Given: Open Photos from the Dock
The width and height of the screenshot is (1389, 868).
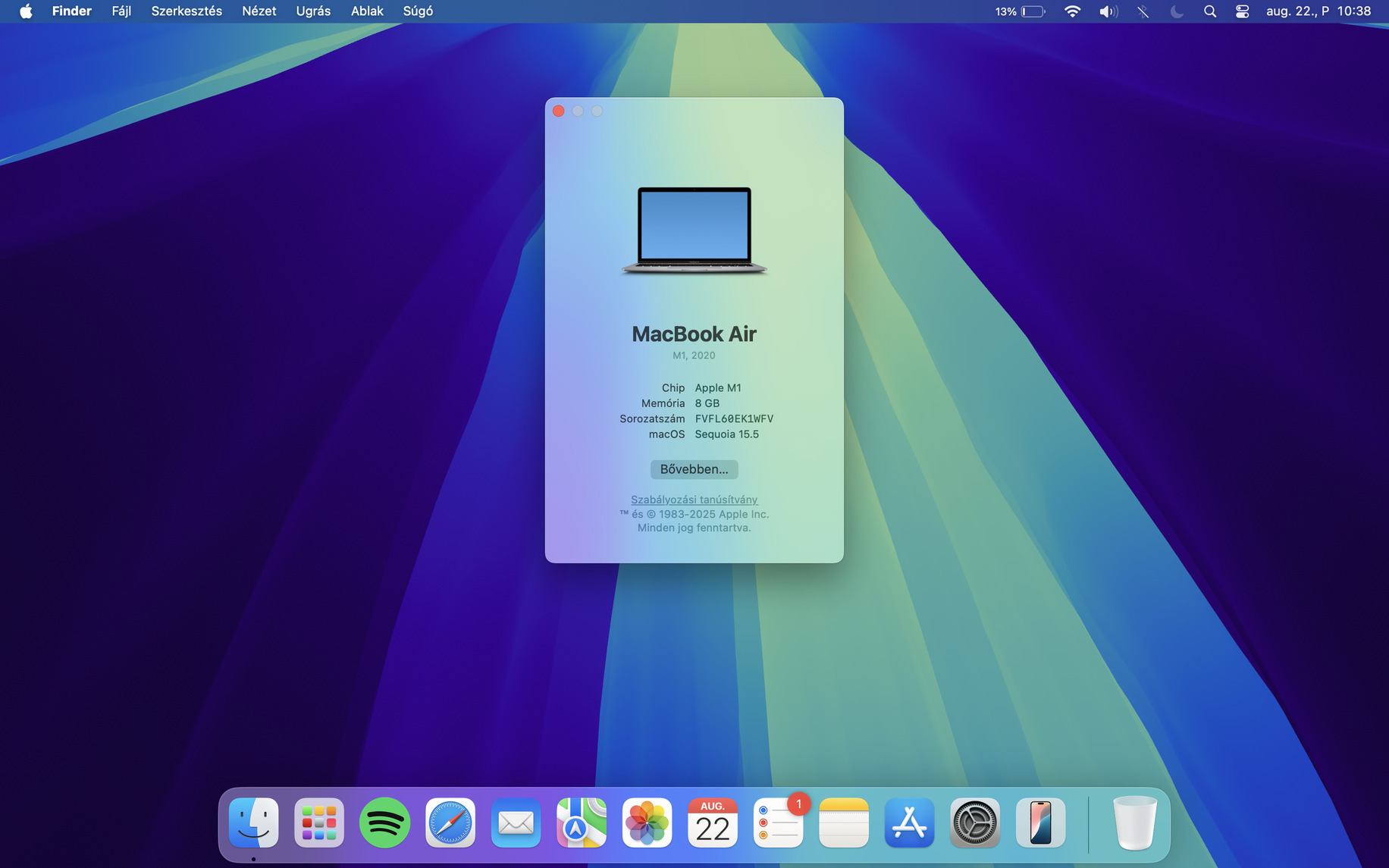Looking at the screenshot, I should pos(647,823).
